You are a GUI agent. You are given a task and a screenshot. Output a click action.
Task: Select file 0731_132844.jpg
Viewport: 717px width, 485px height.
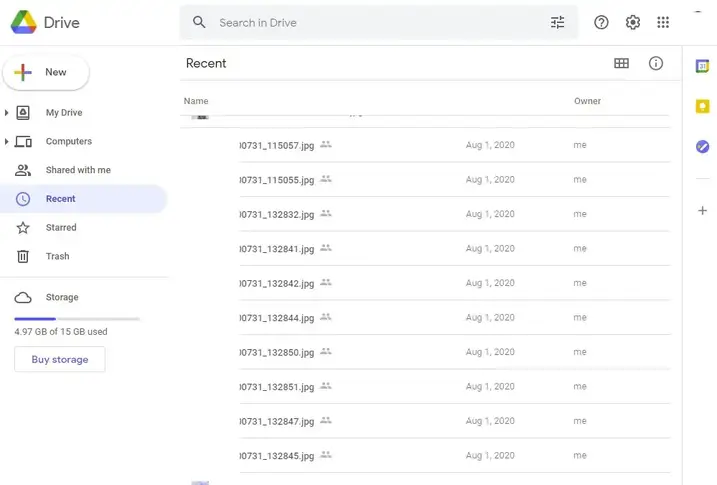click(277, 318)
